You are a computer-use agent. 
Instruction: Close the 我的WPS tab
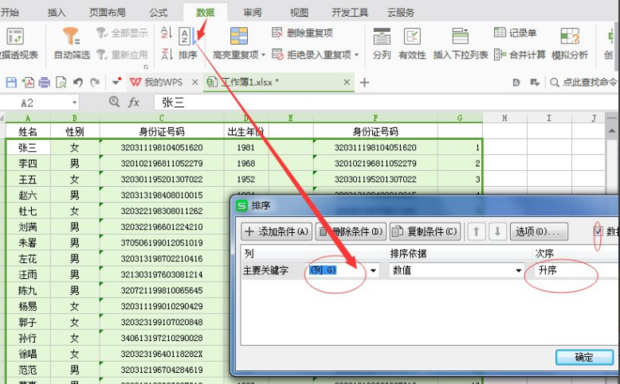(195, 82)
